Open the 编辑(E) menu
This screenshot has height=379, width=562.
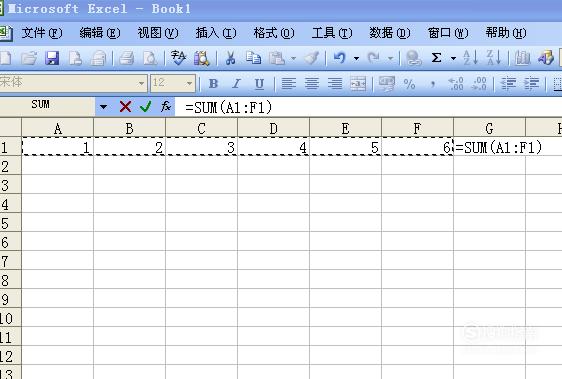(x=100, y=33)
